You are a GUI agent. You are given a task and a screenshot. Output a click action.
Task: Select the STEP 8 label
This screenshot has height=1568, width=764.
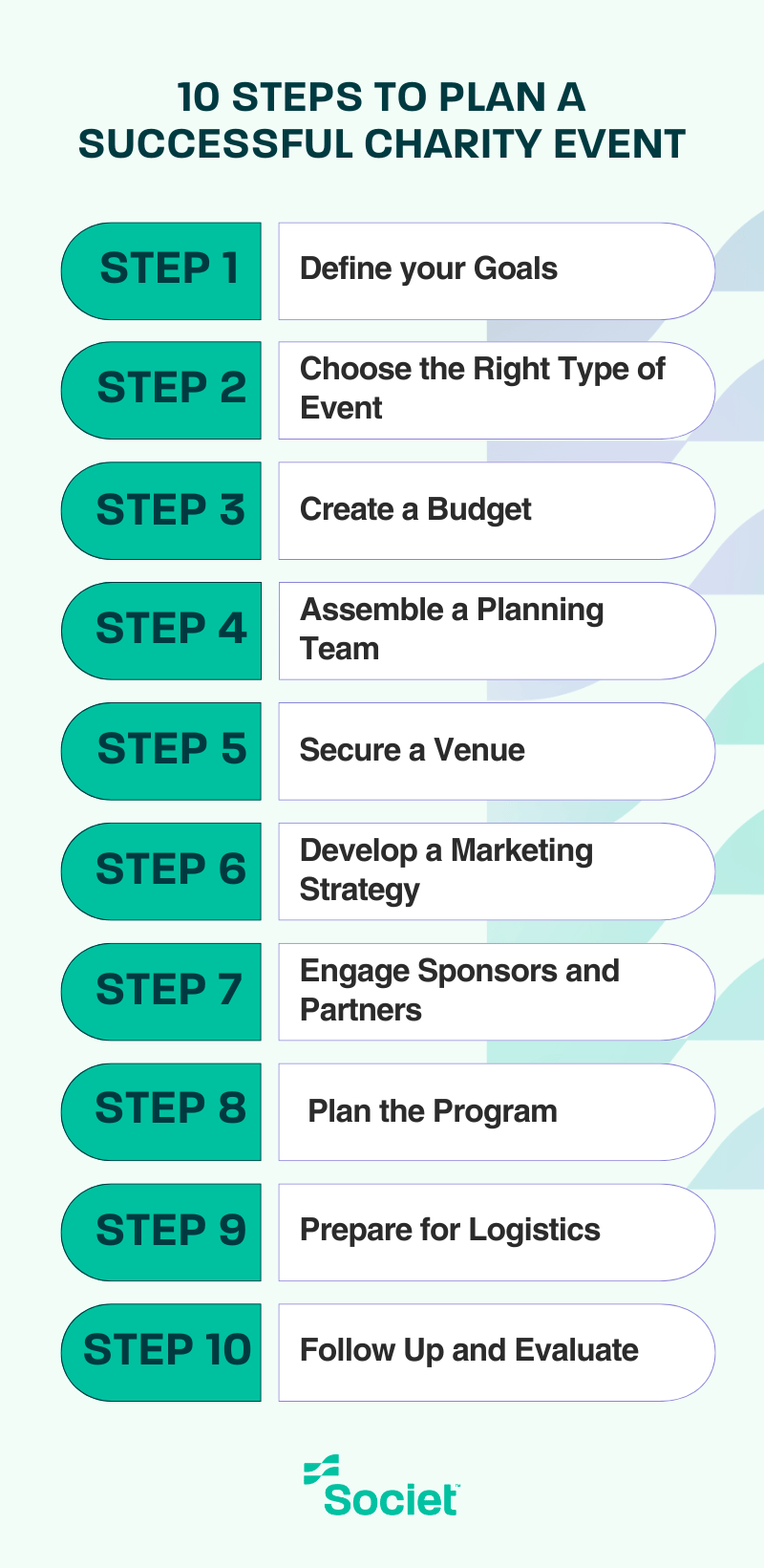click(162, 1111)
